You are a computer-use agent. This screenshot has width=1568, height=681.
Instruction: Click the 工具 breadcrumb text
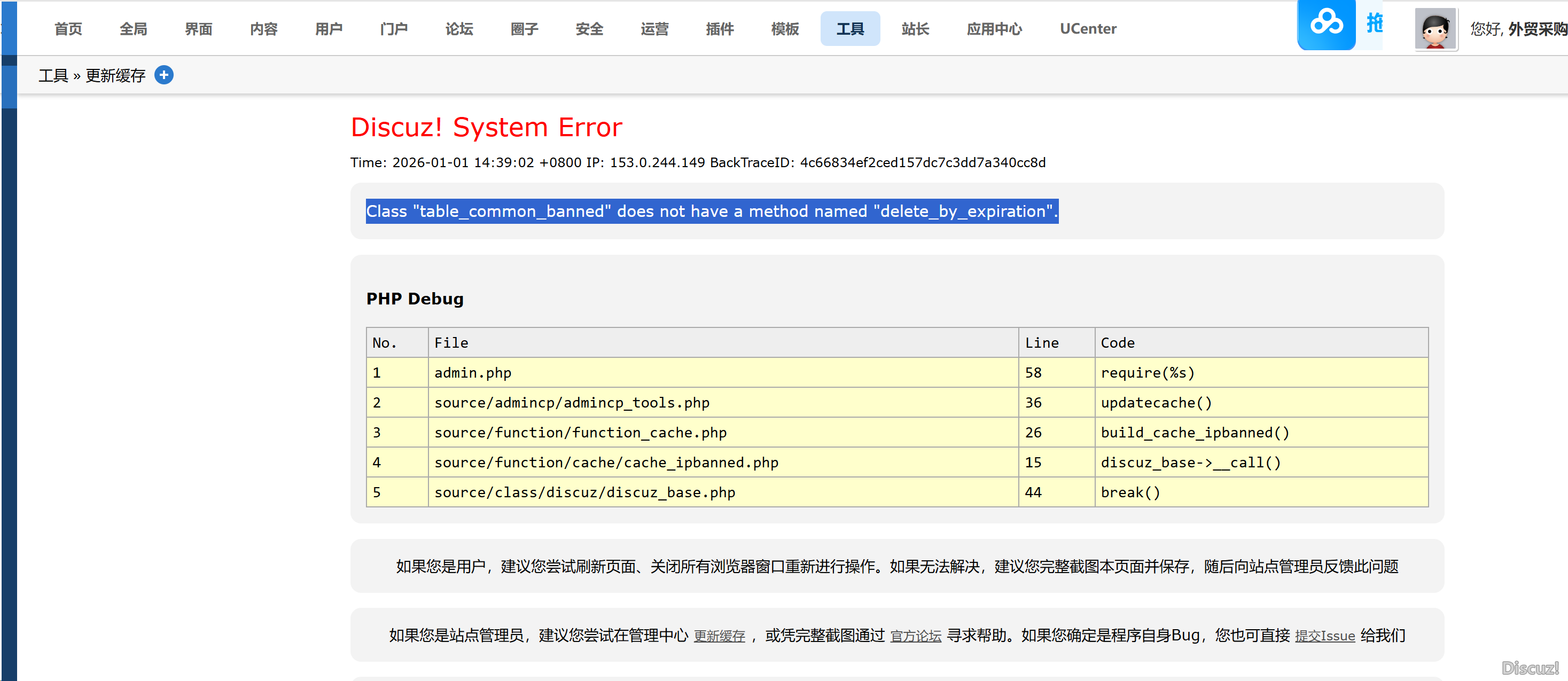(53, 75)
